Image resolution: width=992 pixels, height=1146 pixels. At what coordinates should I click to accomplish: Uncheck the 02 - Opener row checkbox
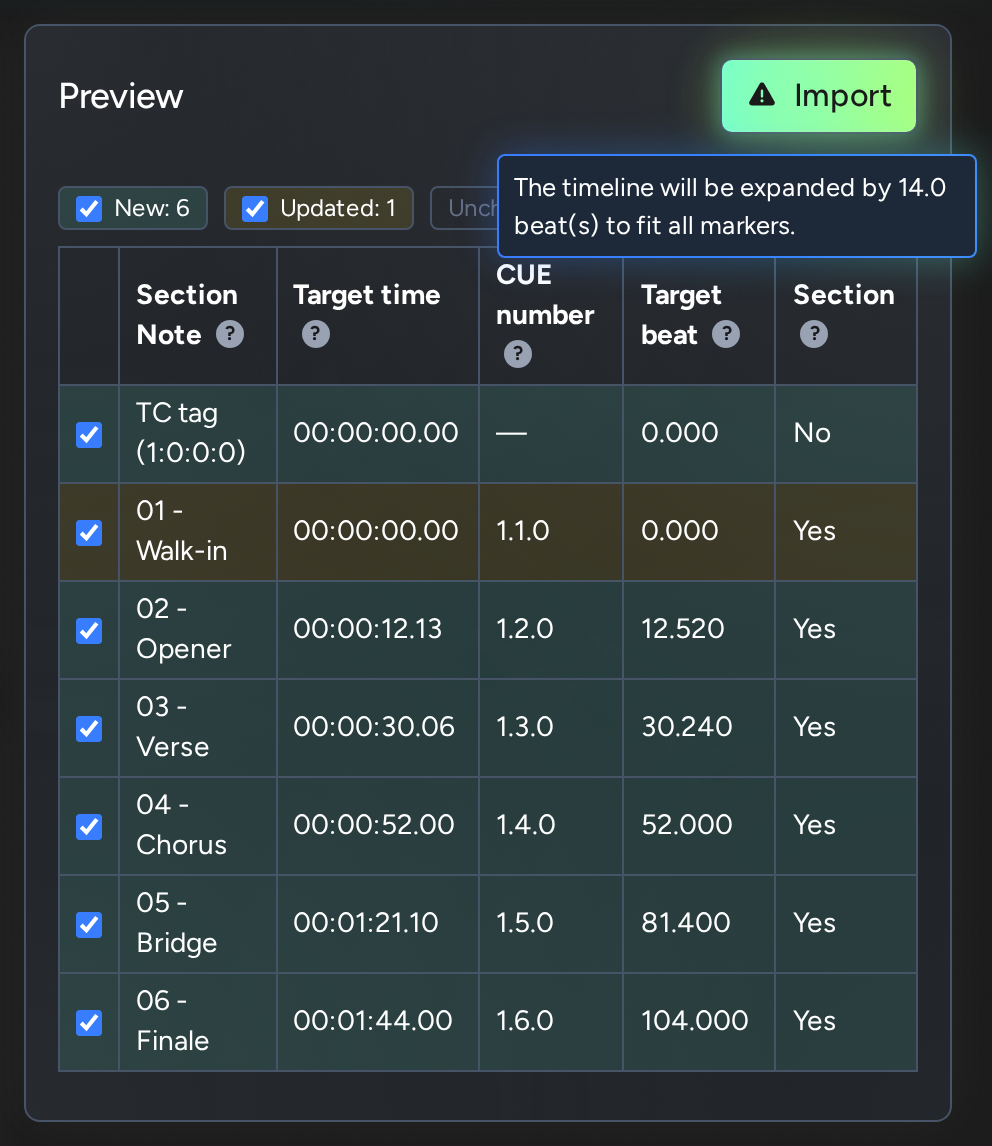click(89, 631)
